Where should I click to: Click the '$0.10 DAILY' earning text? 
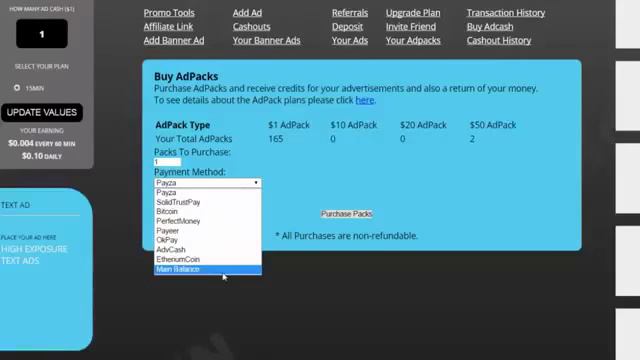42,156
